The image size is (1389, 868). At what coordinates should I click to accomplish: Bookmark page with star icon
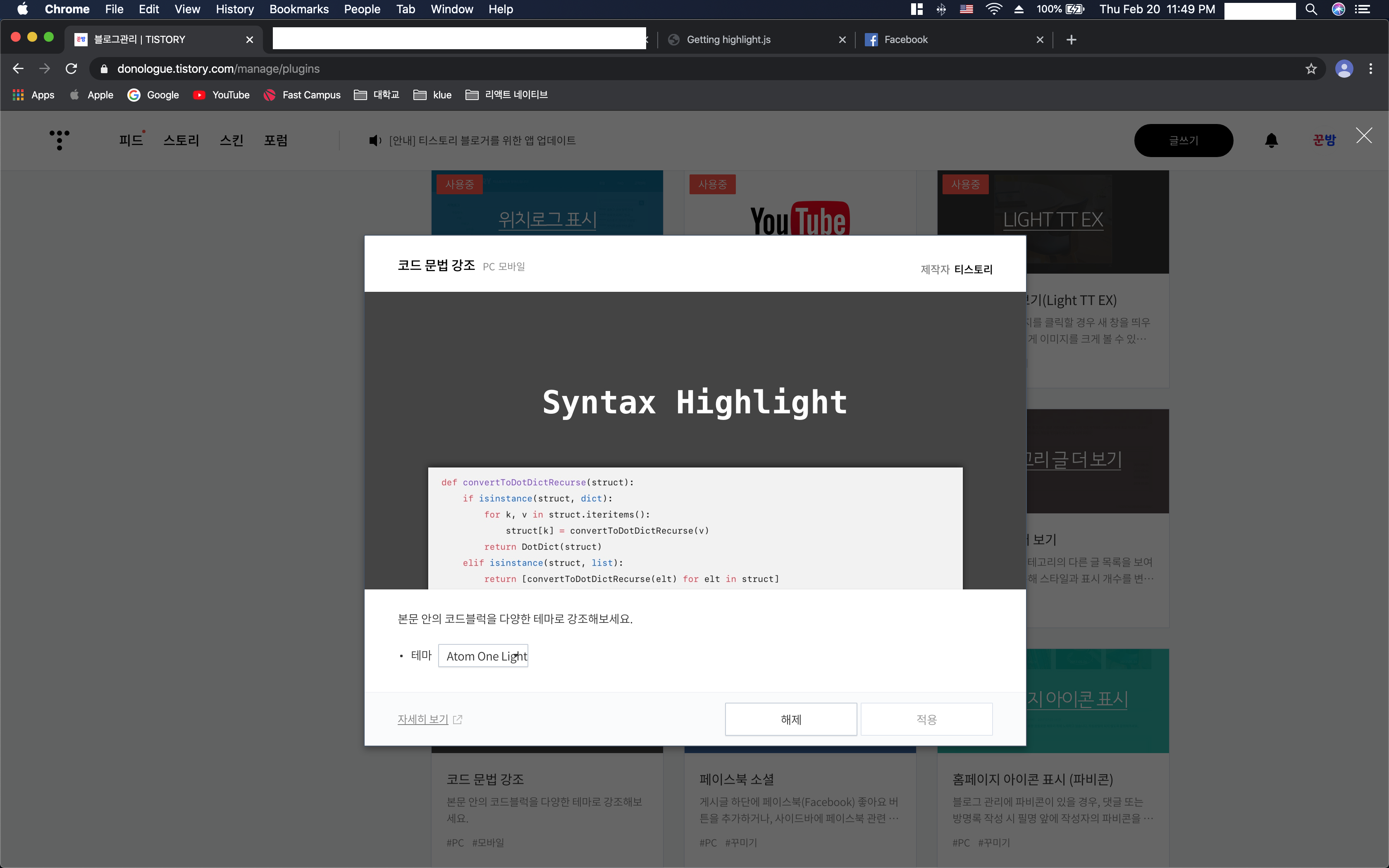coord(1311,69)
